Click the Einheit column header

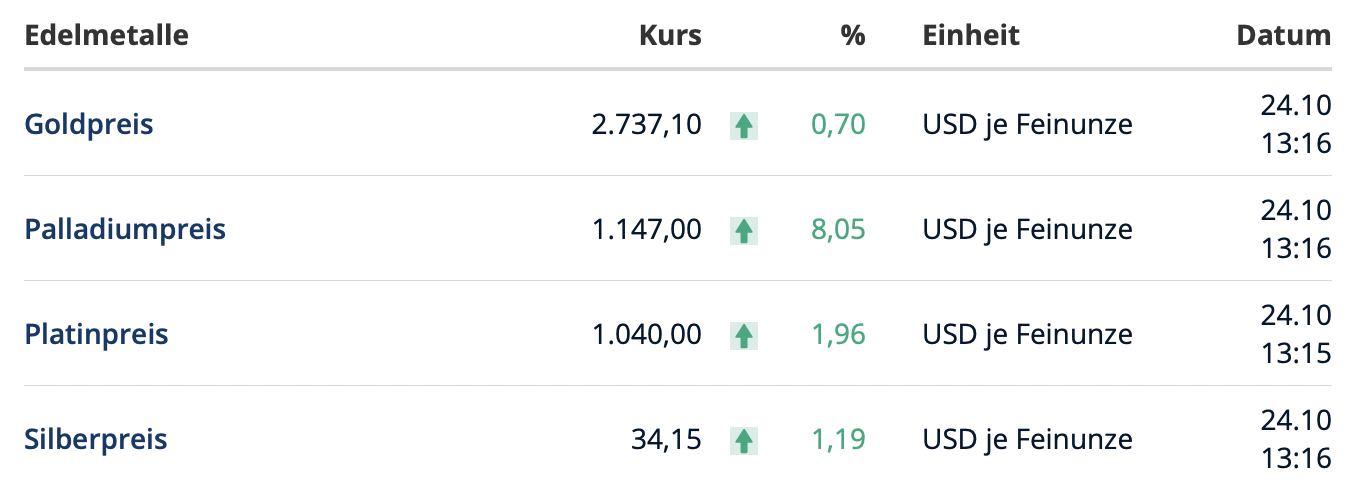click(971, 36)
